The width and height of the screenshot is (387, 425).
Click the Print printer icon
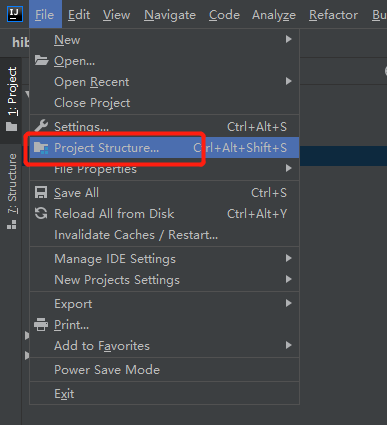pyautogui.click(x=41, y=325)
